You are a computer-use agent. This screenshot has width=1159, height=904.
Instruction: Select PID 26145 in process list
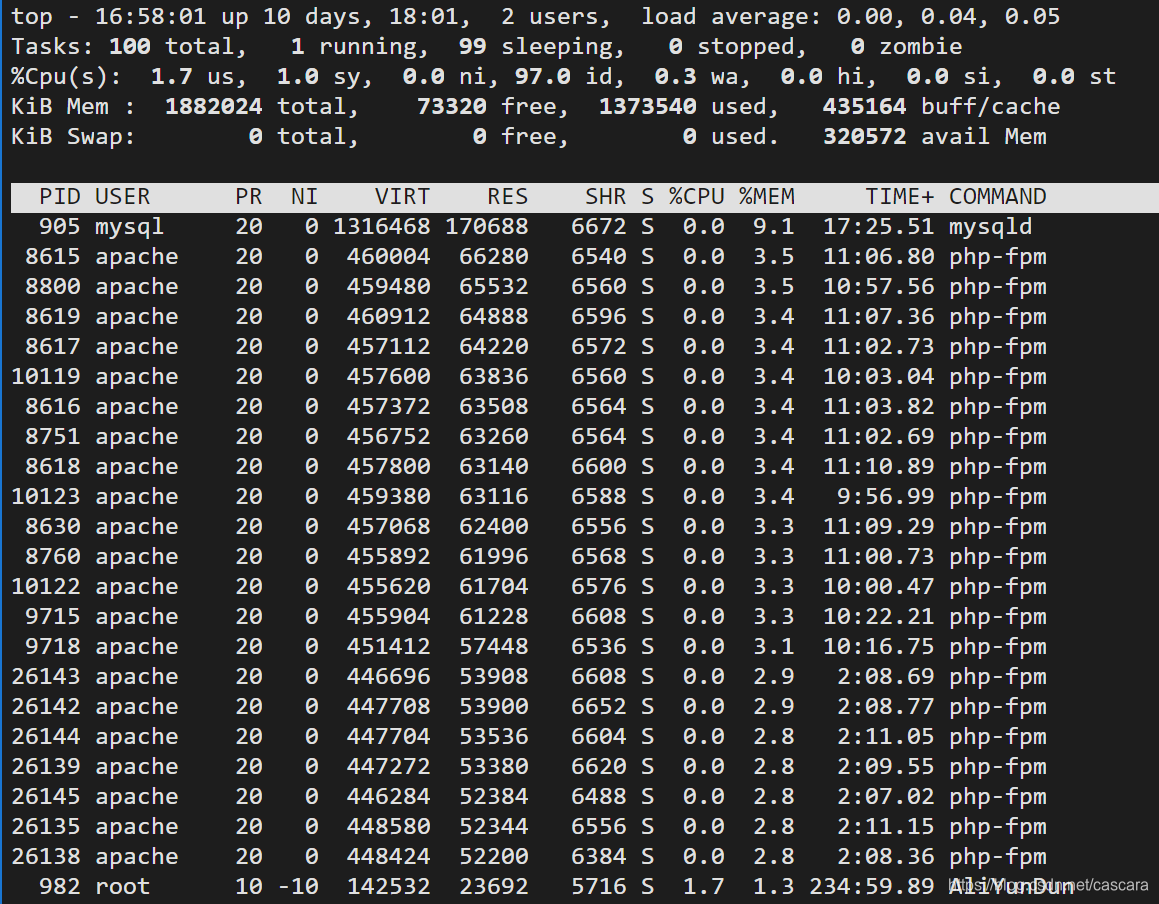tap(46, 796)
